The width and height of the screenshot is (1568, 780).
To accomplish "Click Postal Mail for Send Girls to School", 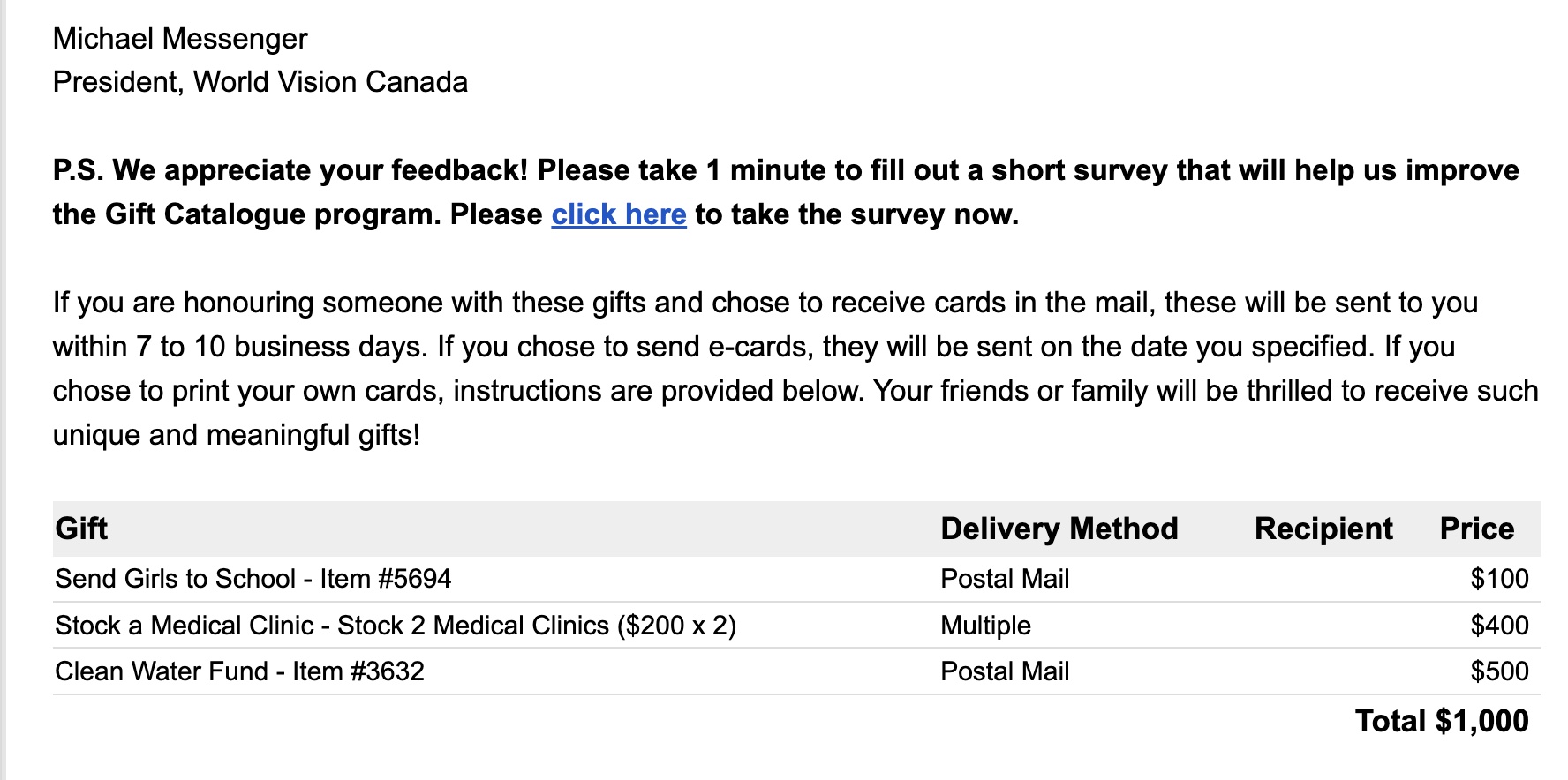I will coord(1005,579).
